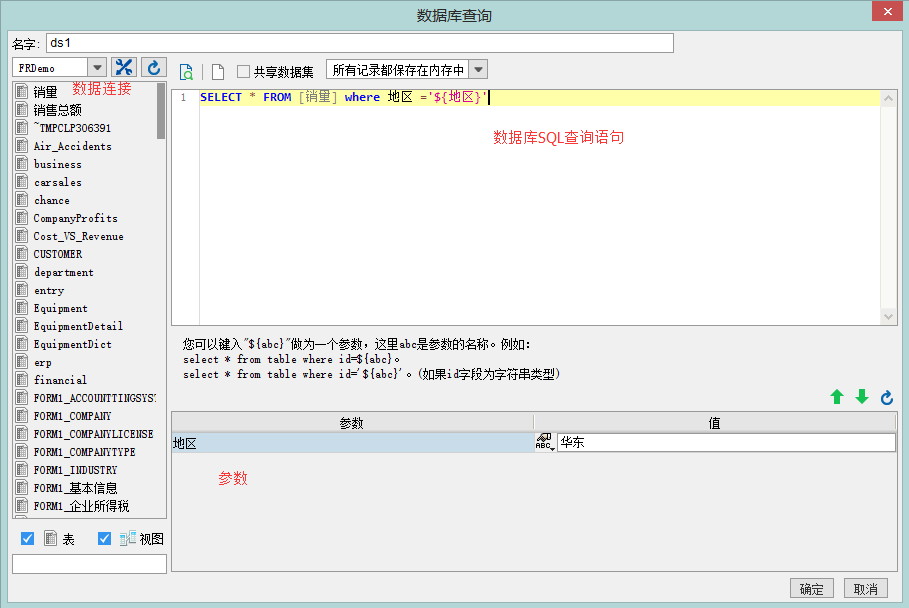The image size is (909, 608).
Task: Select the business table entry
Action: pyautogui.click(x=57, y=164)
